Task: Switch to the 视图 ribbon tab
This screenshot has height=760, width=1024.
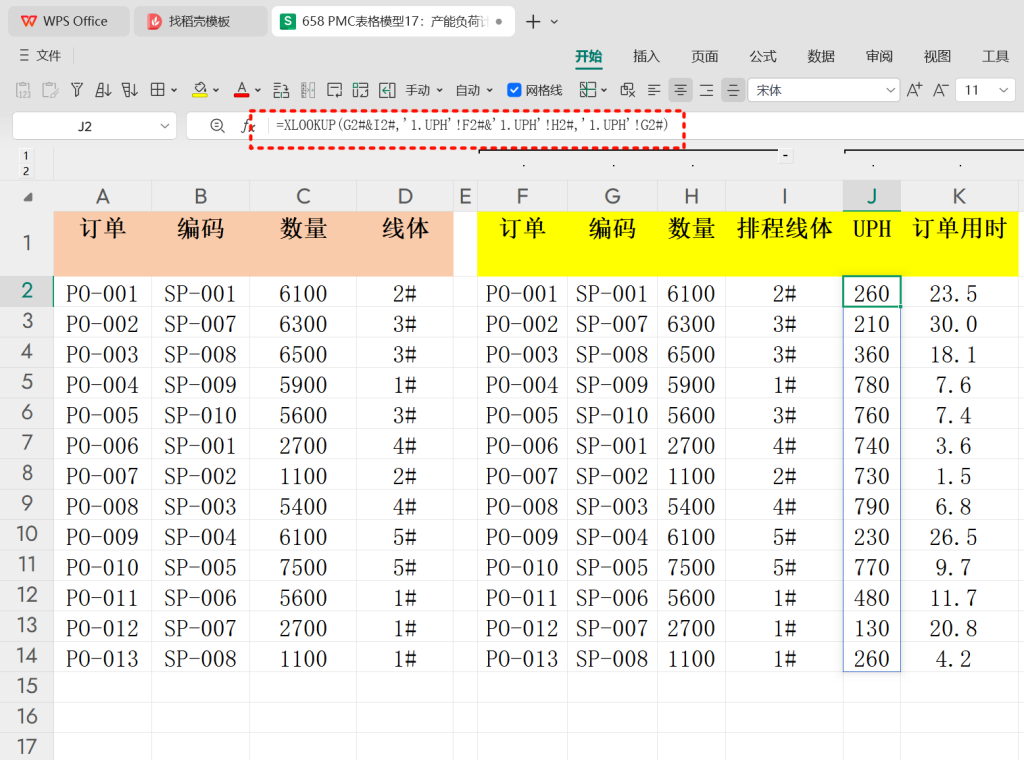Action: (x=937, y=56)
